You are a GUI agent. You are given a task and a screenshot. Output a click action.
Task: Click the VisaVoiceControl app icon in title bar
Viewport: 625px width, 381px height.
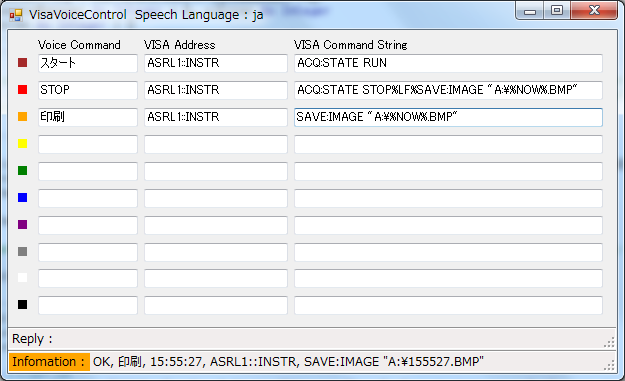pyautogui.click(x=16, y=15)
